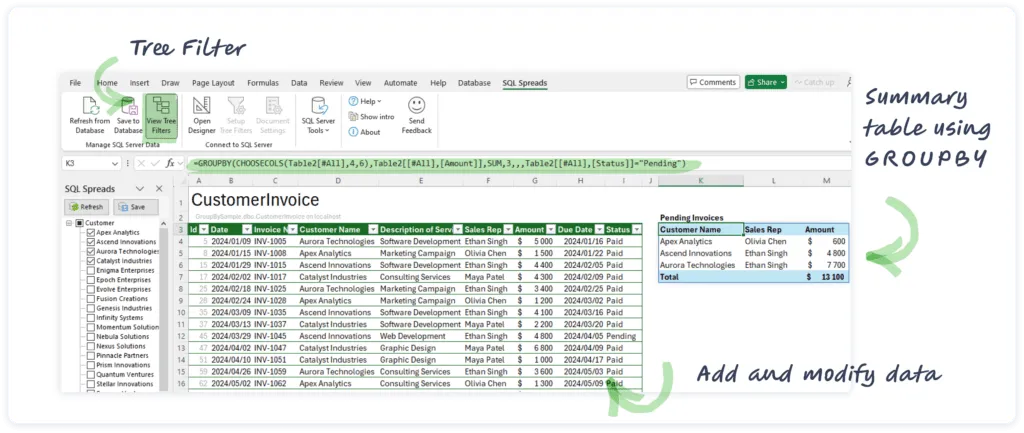
Task: Collapse the Customer tree node
Action: (69, 223)
